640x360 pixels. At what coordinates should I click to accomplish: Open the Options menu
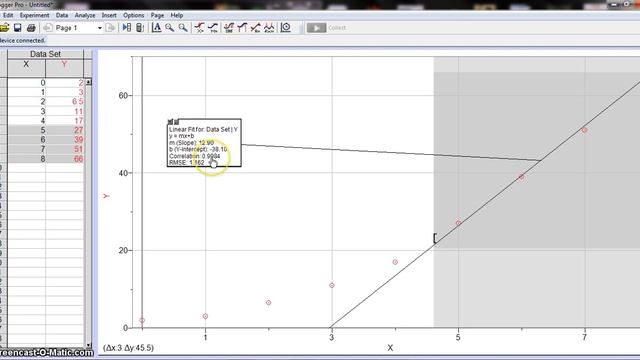point(133,15)
